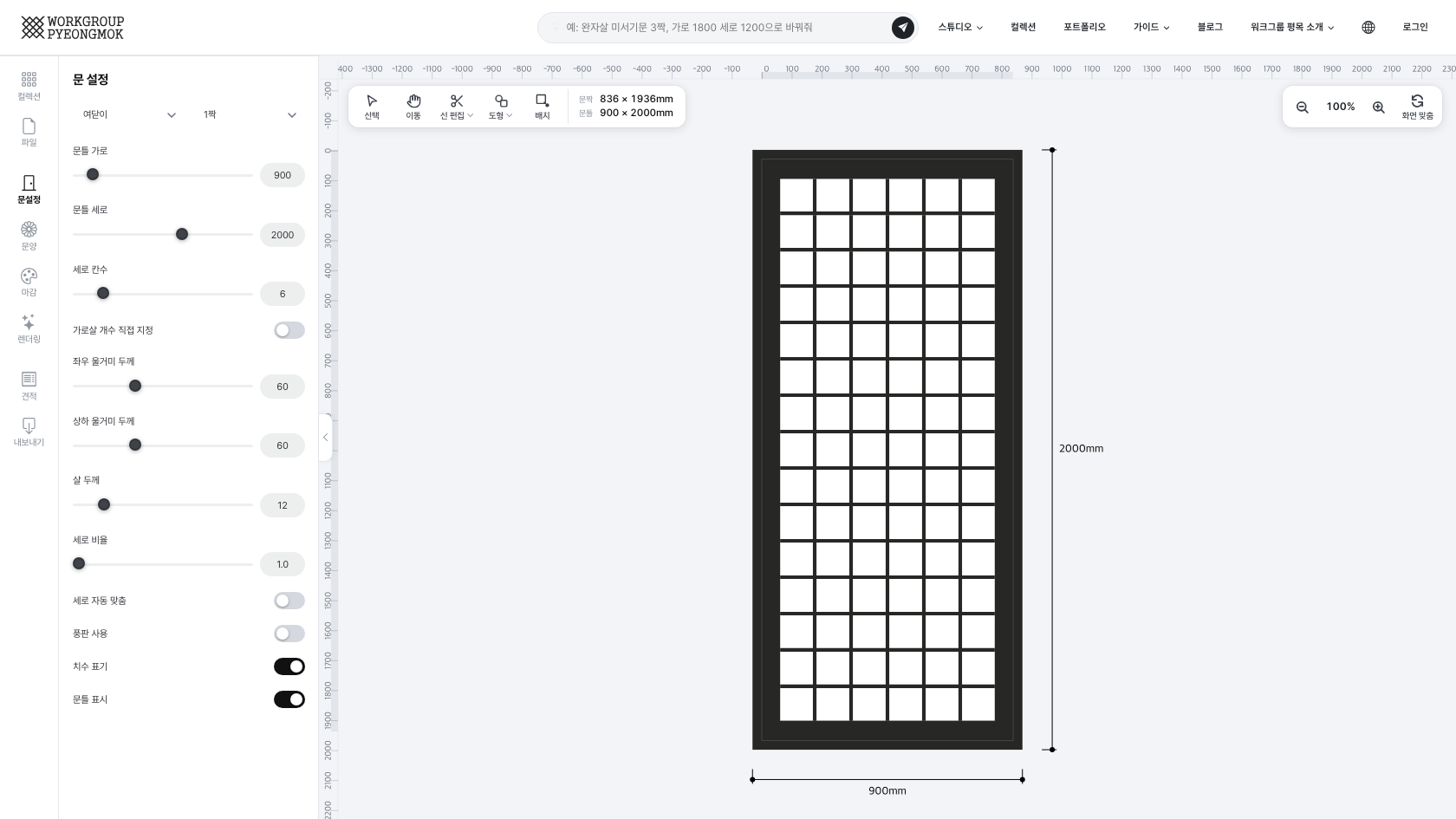Open the 가이드 menu dropdown

pyautogui.click(x=1152, y=28)
